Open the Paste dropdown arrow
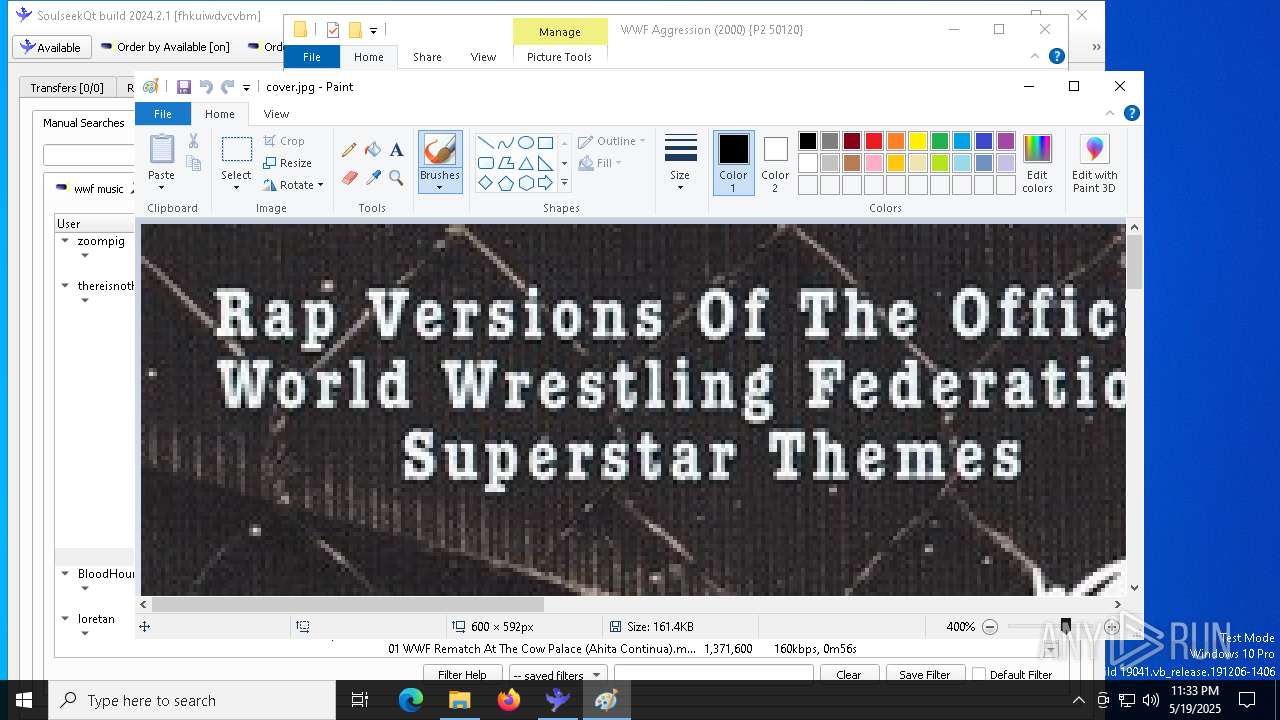 click(161, 187)
